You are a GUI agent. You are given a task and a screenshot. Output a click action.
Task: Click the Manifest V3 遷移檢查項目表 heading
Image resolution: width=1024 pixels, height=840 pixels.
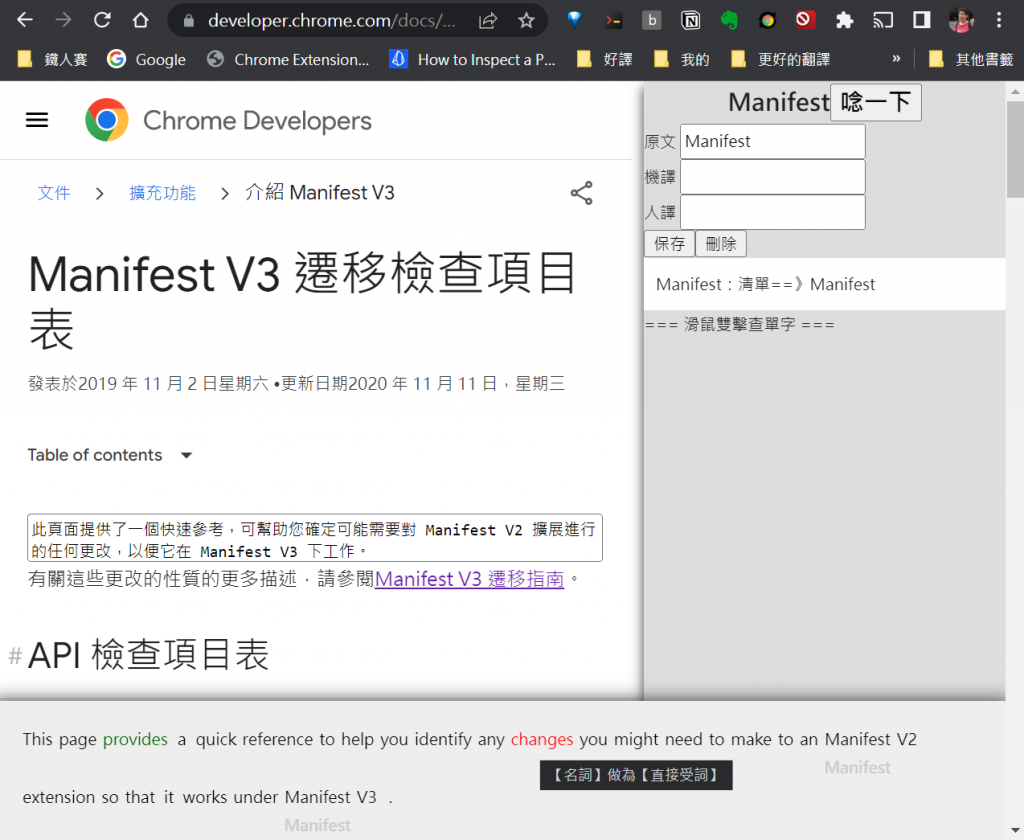[302, 300]
